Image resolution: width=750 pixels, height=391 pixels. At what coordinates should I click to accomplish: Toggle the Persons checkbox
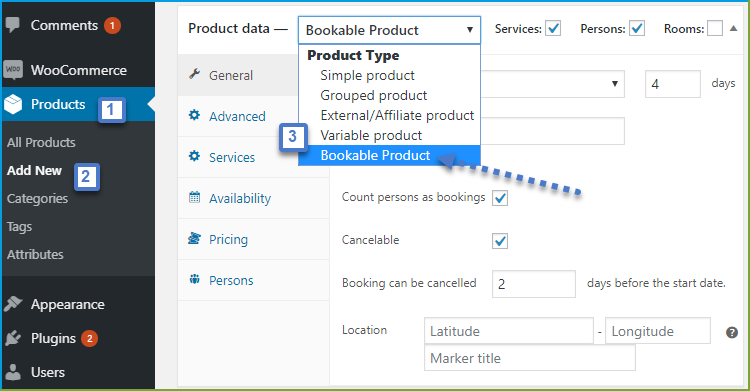637,29
